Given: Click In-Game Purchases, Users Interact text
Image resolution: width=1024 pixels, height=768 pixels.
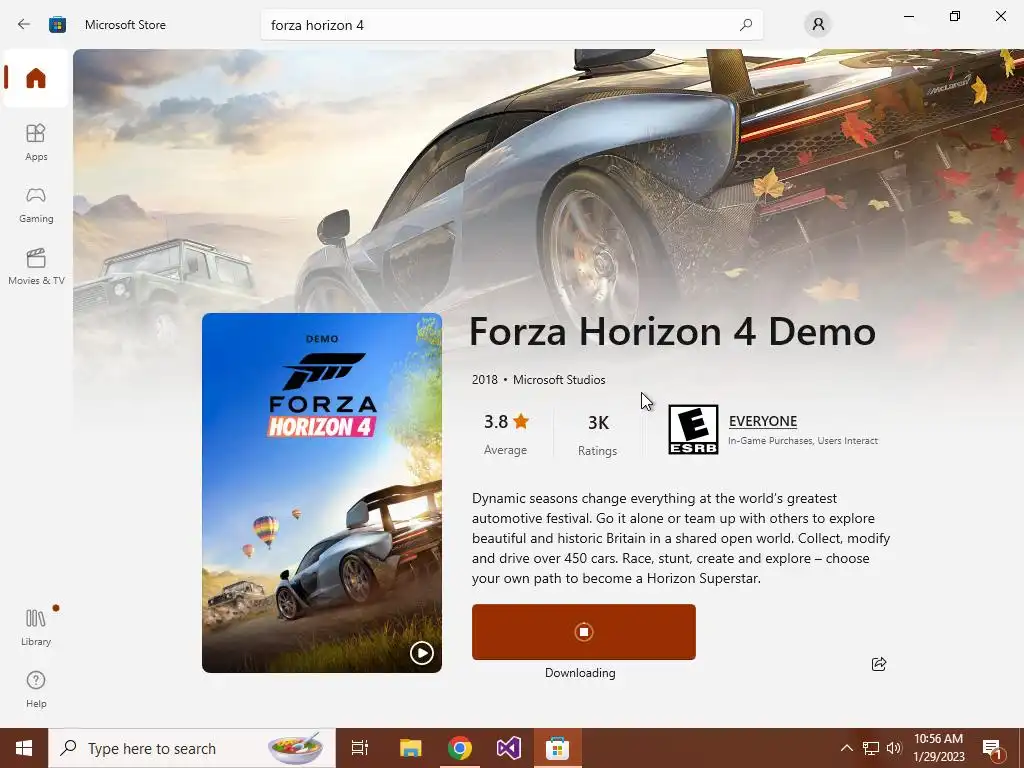Looking at the screenshot, I should [803, 441].
